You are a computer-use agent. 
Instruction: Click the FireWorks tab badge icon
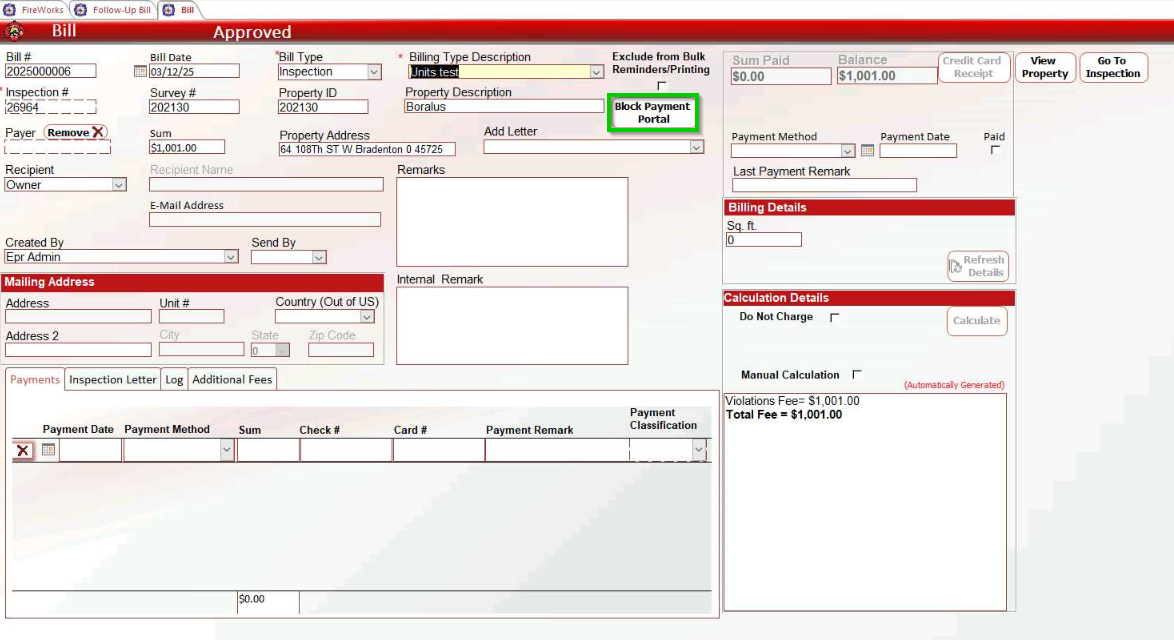coord(10,8)
